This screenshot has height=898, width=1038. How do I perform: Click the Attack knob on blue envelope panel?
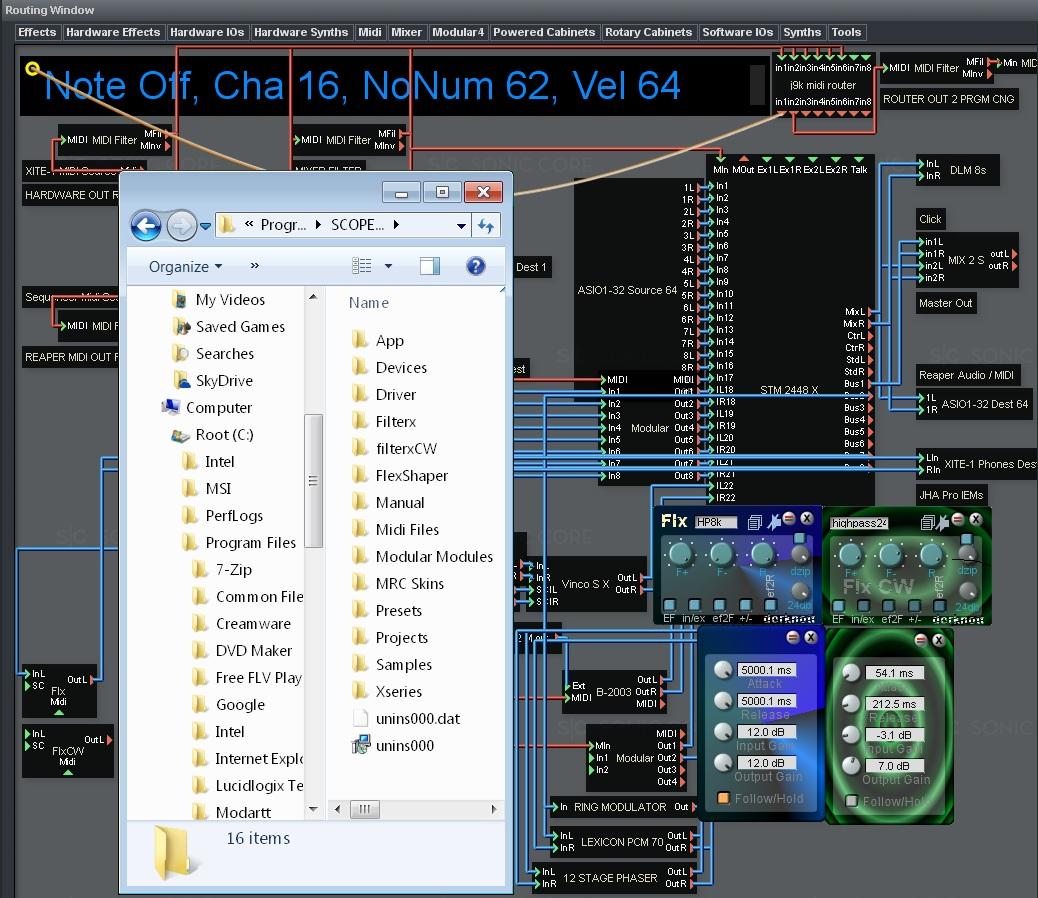click(x=722, y=670)
